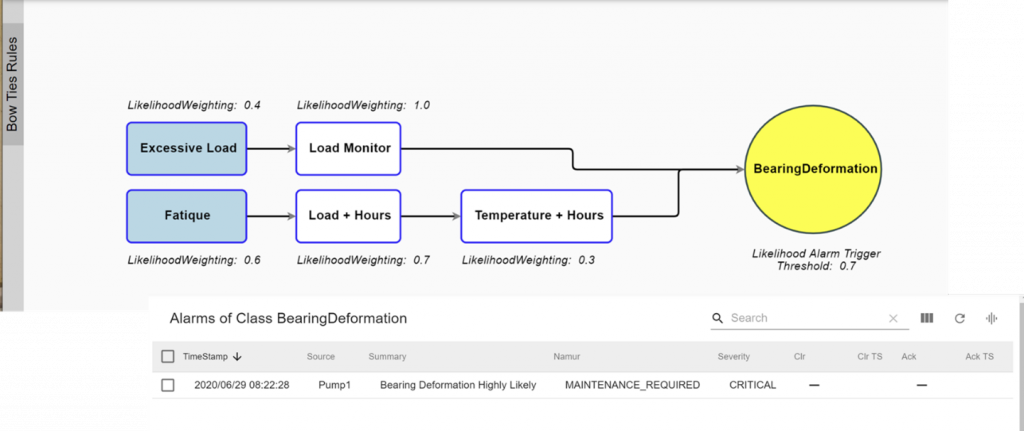Open the Bow Ties Rules side tab

pos(12,84)
